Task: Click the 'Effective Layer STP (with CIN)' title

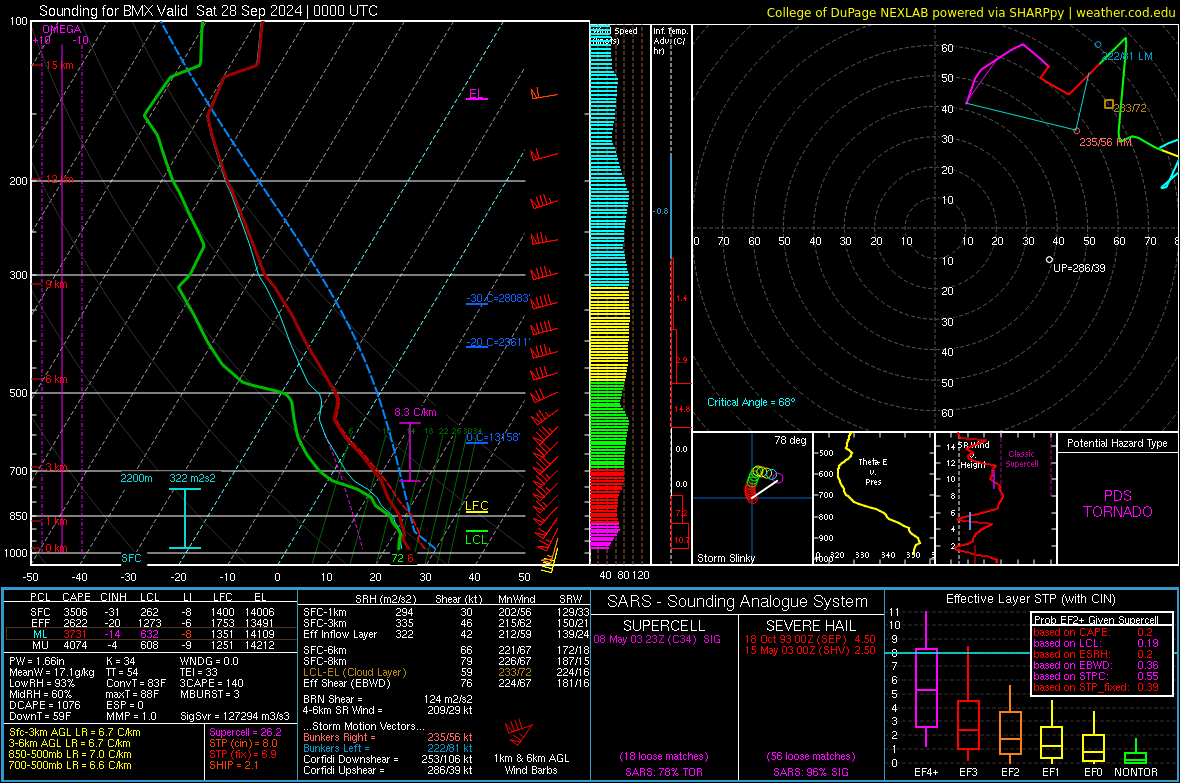Action: coord(1030,599)
